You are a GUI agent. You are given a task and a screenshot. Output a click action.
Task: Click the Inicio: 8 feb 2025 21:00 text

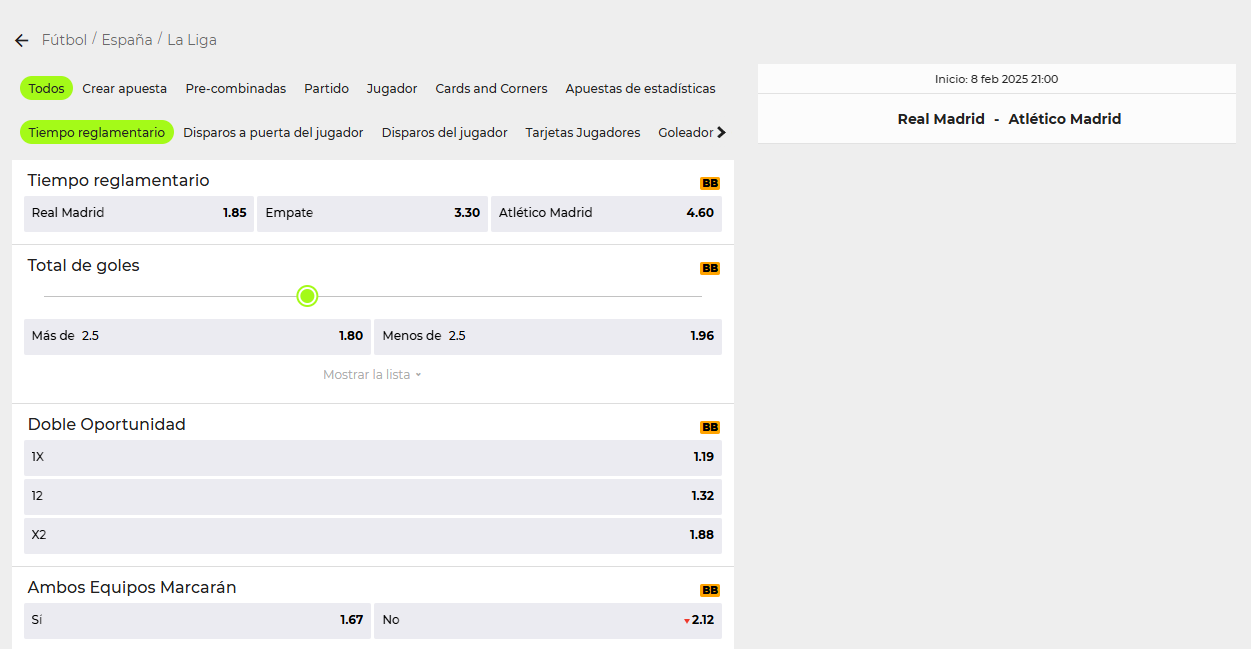pos(996,79)
